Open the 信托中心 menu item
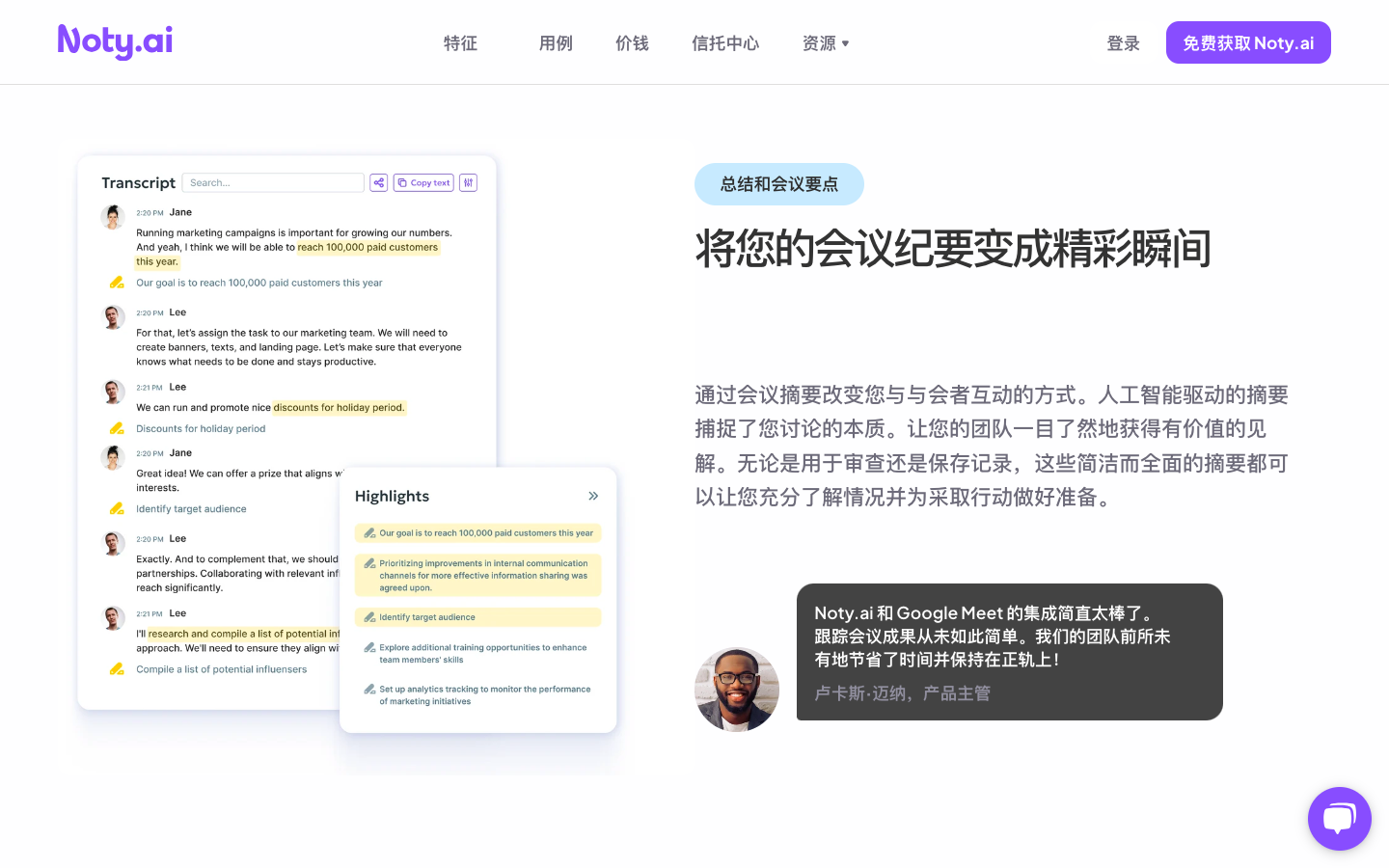 click(725, 42)
